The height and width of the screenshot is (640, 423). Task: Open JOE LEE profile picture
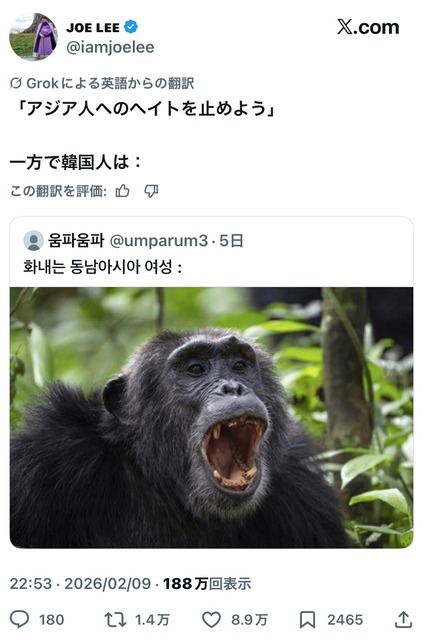[33, 37]
